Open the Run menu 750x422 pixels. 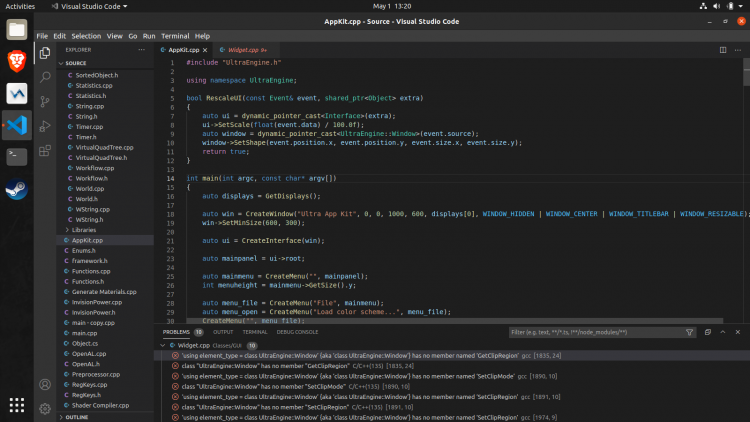(x=149, y=36)
